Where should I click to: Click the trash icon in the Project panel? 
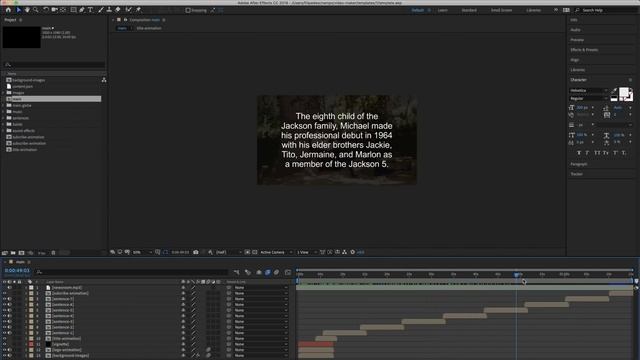(53, 253)
